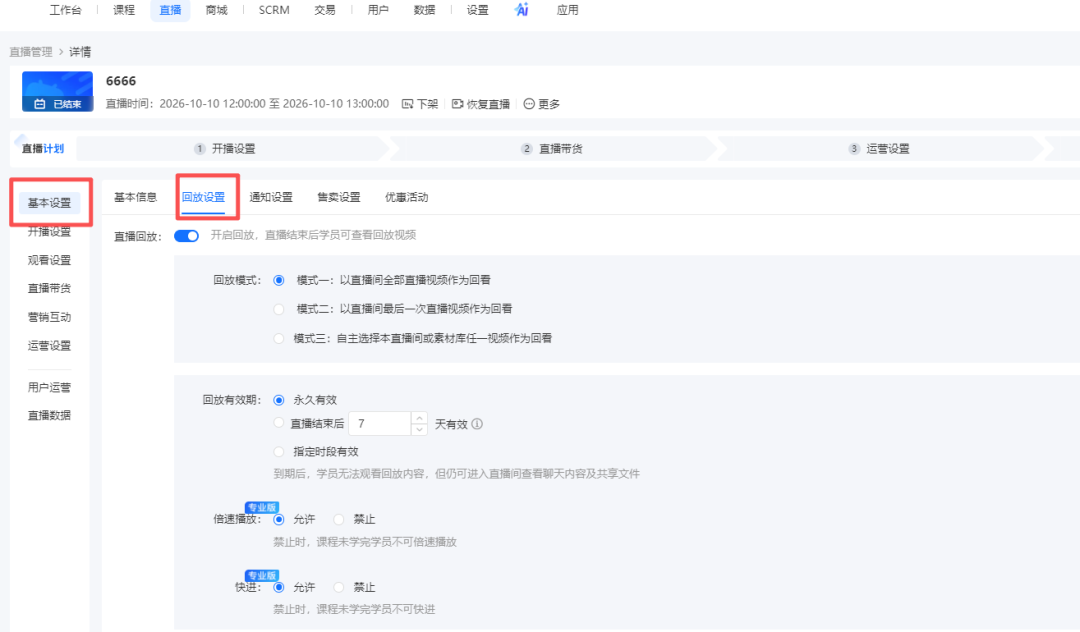Image resolution: width=1080 pixels, height=632 pixels.
Task: Open the 交易 top menu
Action: 324,10
